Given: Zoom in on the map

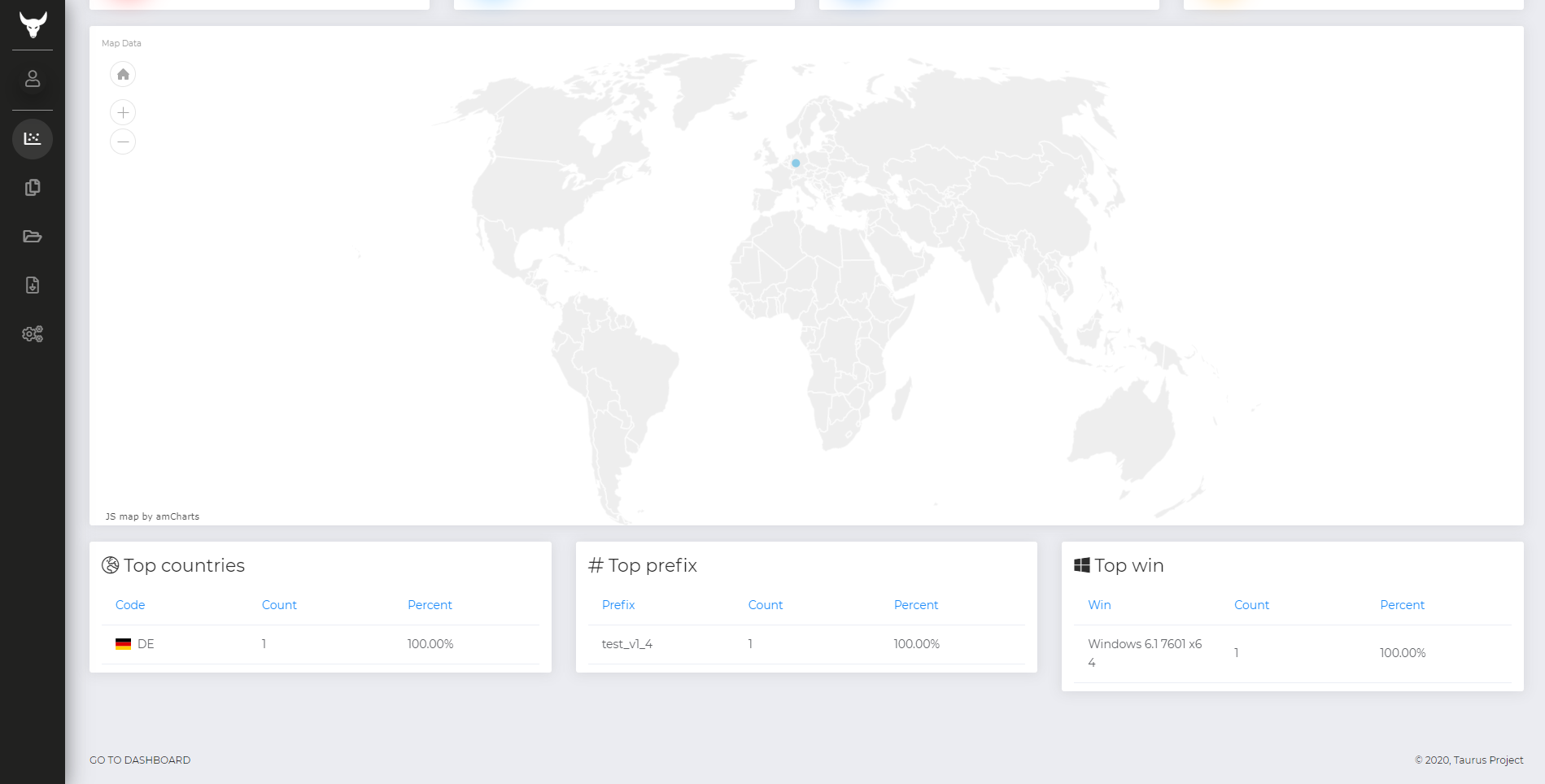Looking at the screenshot, I should (123, 112).
